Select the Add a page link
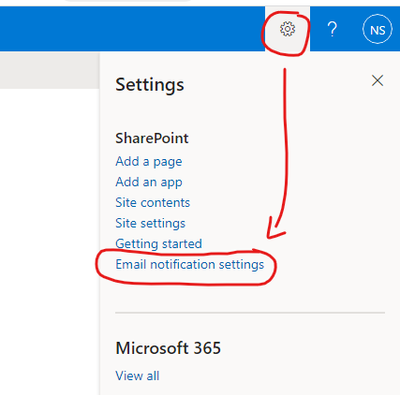 pos(149,161)
